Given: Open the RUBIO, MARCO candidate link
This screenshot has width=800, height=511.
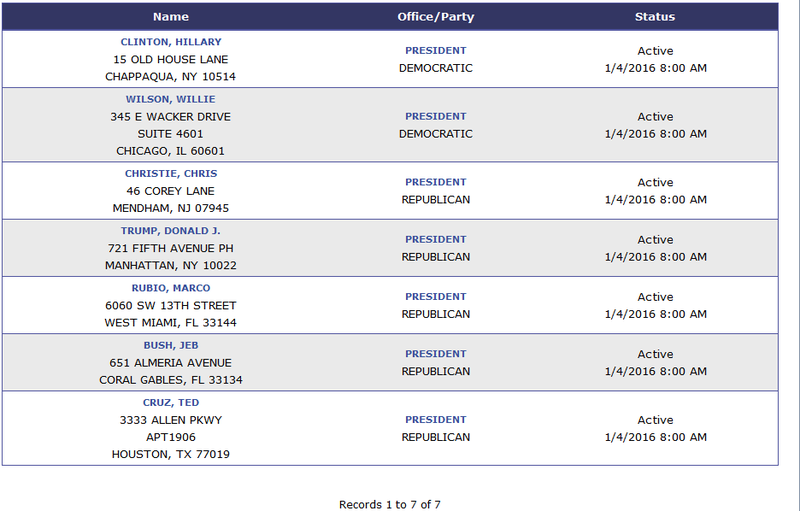Looking at the screenshot, I should [170, 288].
